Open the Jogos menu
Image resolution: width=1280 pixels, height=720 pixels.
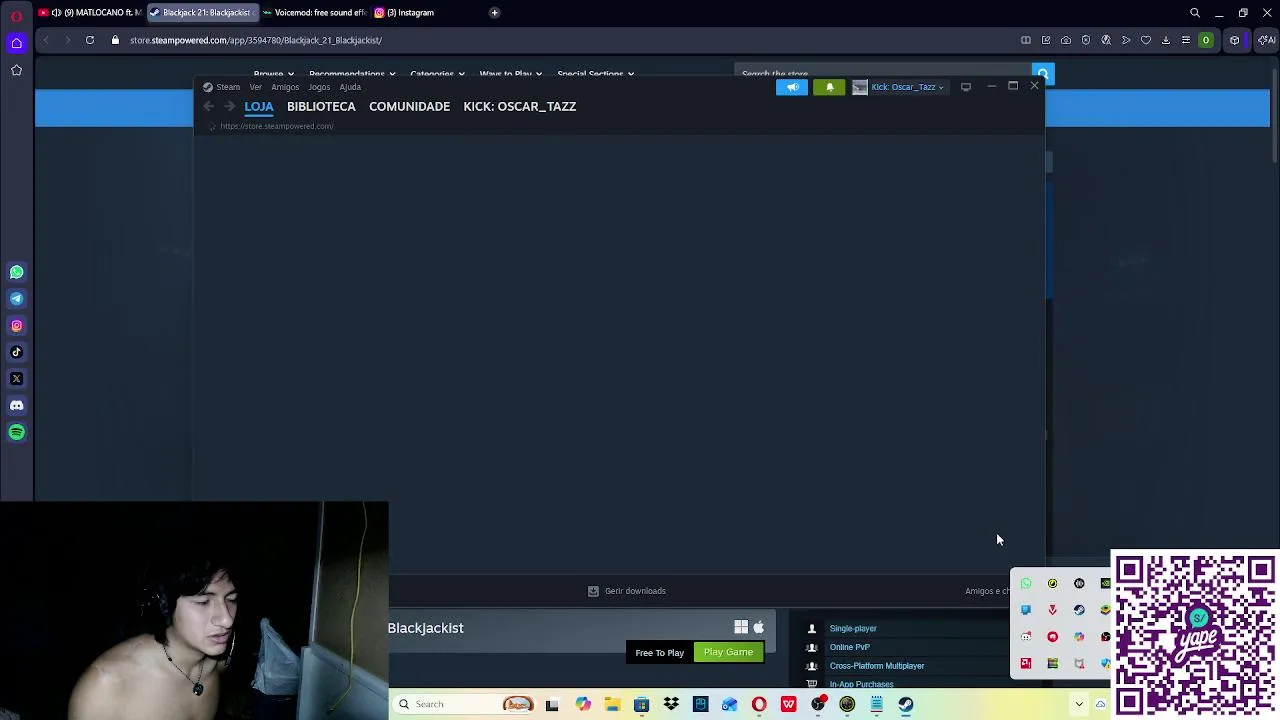click(319, 87)
